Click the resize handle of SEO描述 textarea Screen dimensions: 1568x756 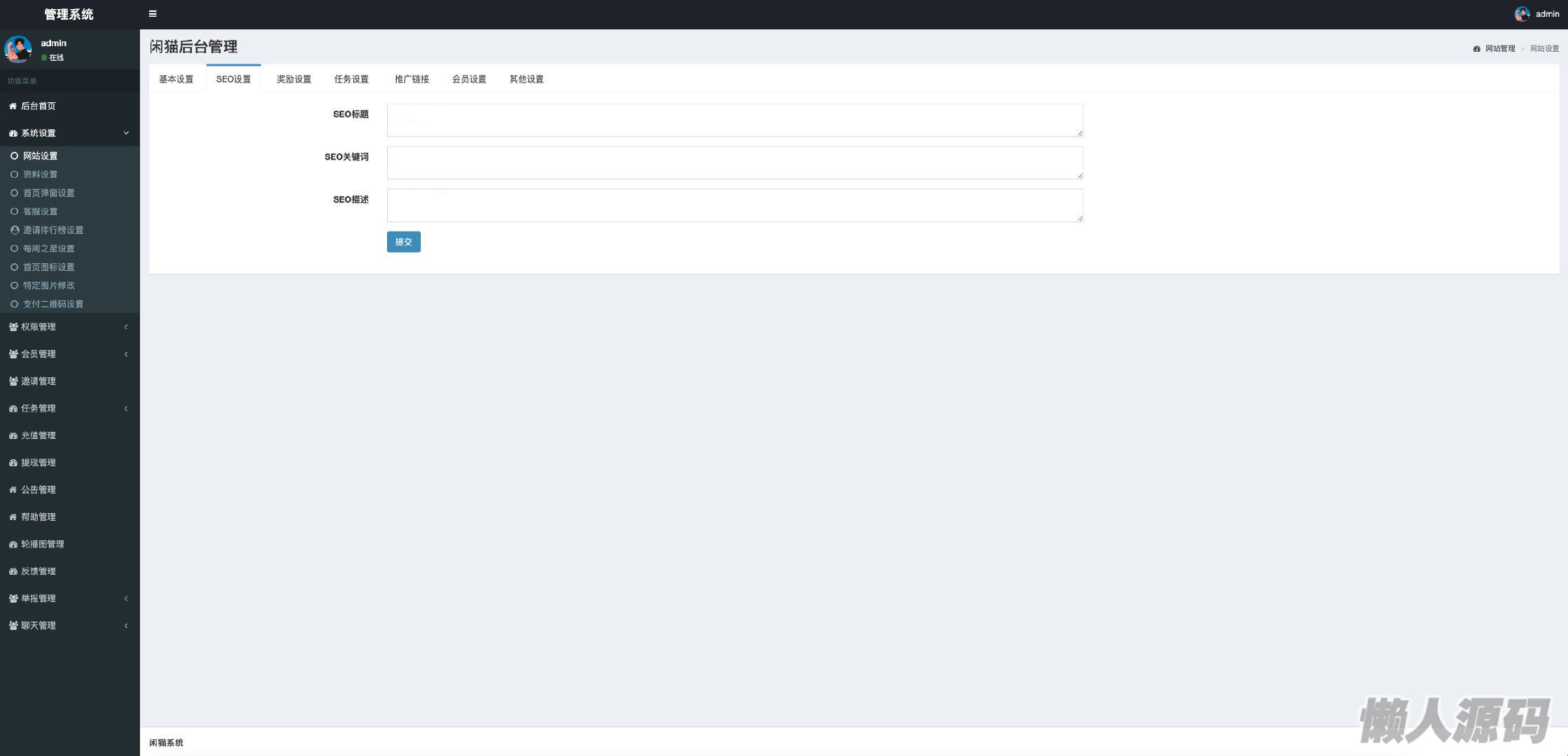[x=1080, y=218]
